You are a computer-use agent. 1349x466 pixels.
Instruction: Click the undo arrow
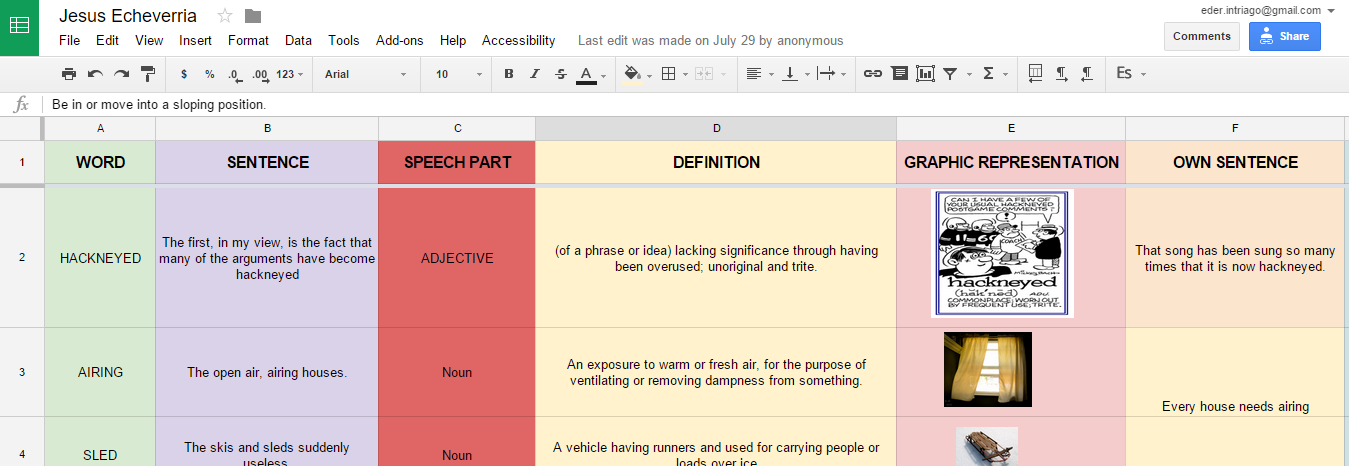click(x=95, y=74)
